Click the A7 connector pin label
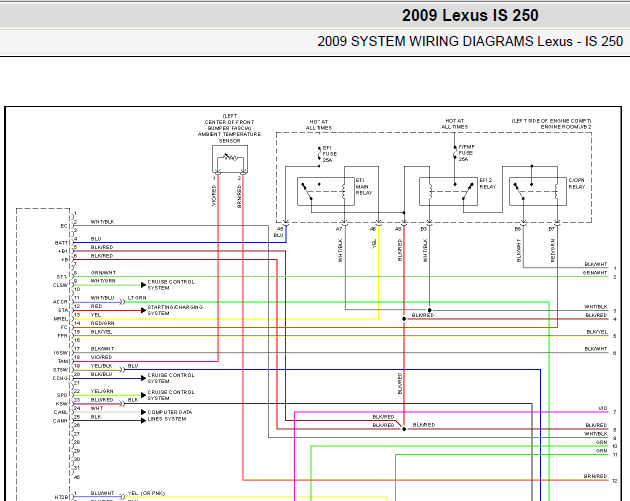The width and height of the screenshot is (630, 501). click(339, 229)
